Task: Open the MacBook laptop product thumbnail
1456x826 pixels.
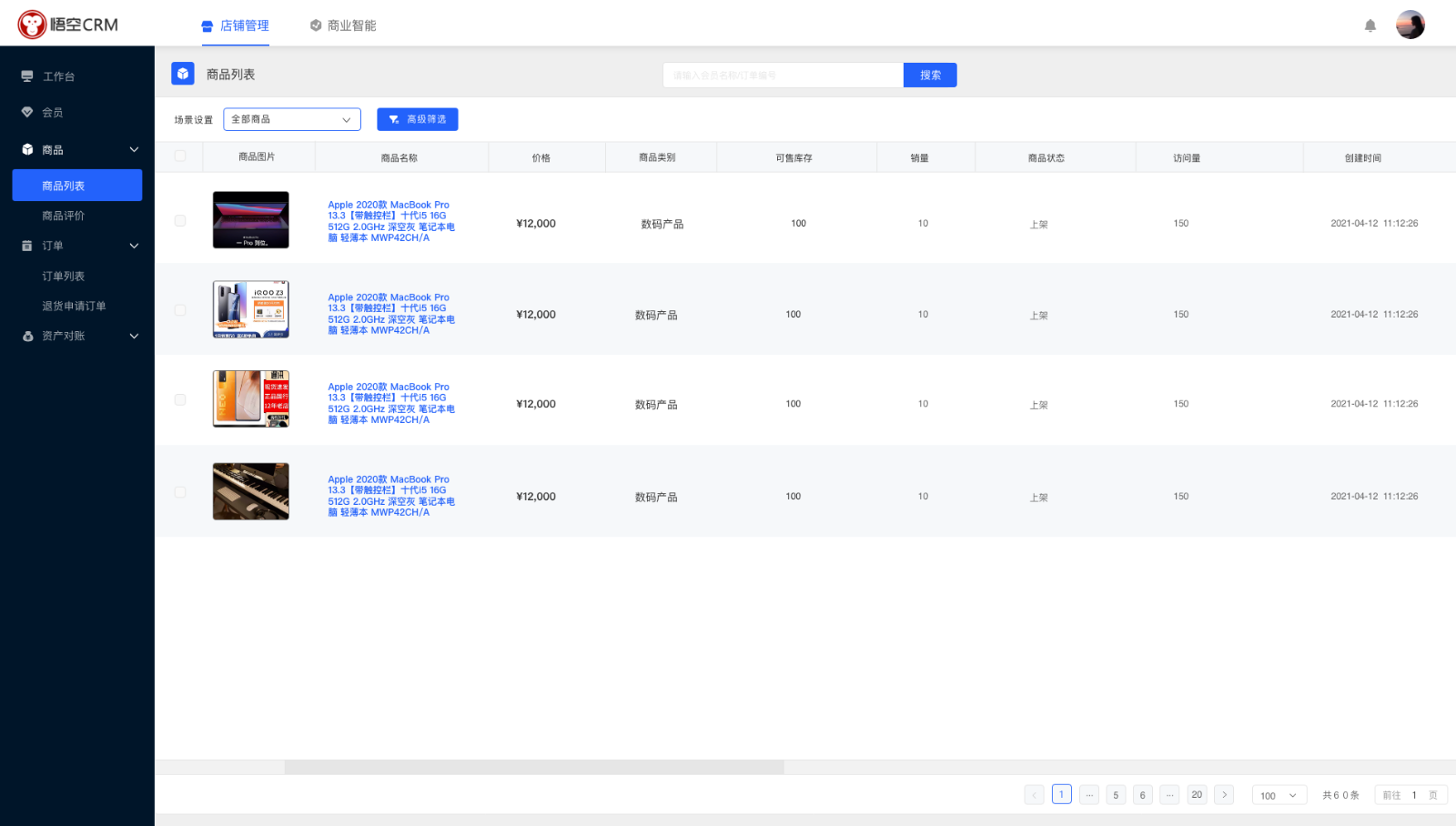Action: 251,220
